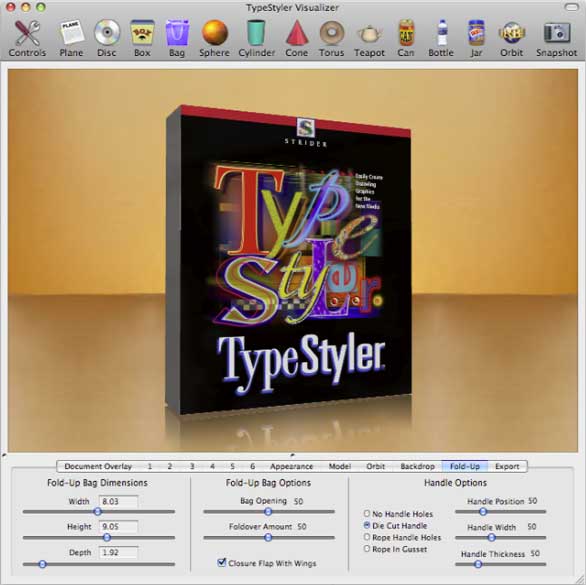Click the Depth slider
Image resolution: width=586 pixels, height=585 pixels.
coord(99,564)
